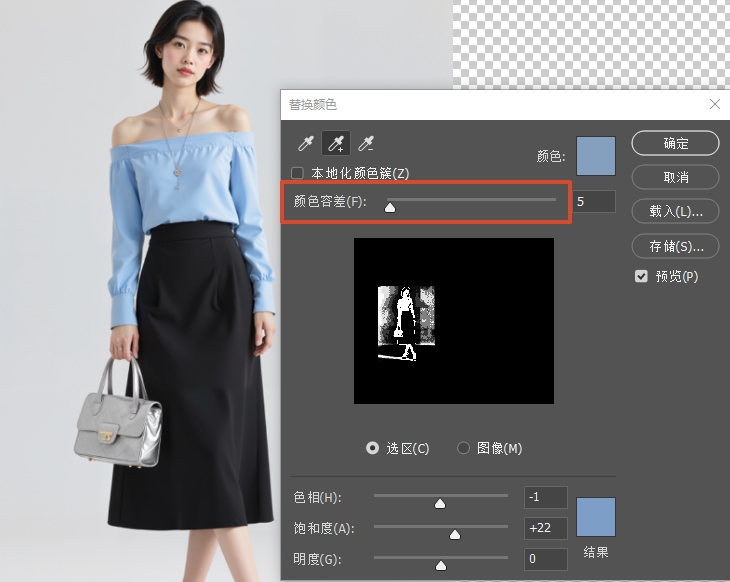The width and height of the screenshot is (730, 582).
Task: Select the Subtract from Sample eyedropper
Action: (367, 144)
